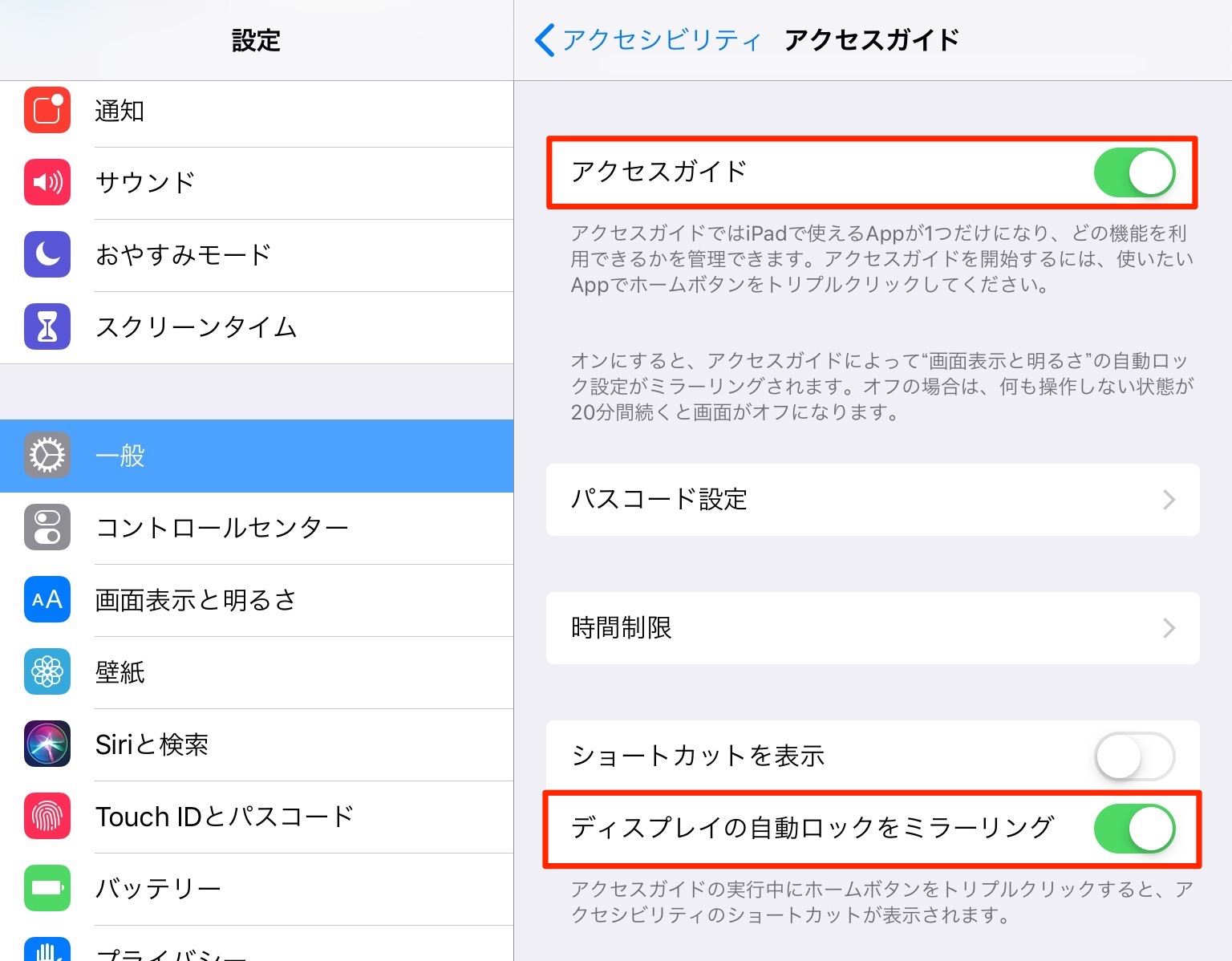Tap the Control Center switches icon
Viewport: 1232px width, 961px height.
click(47, 527)
